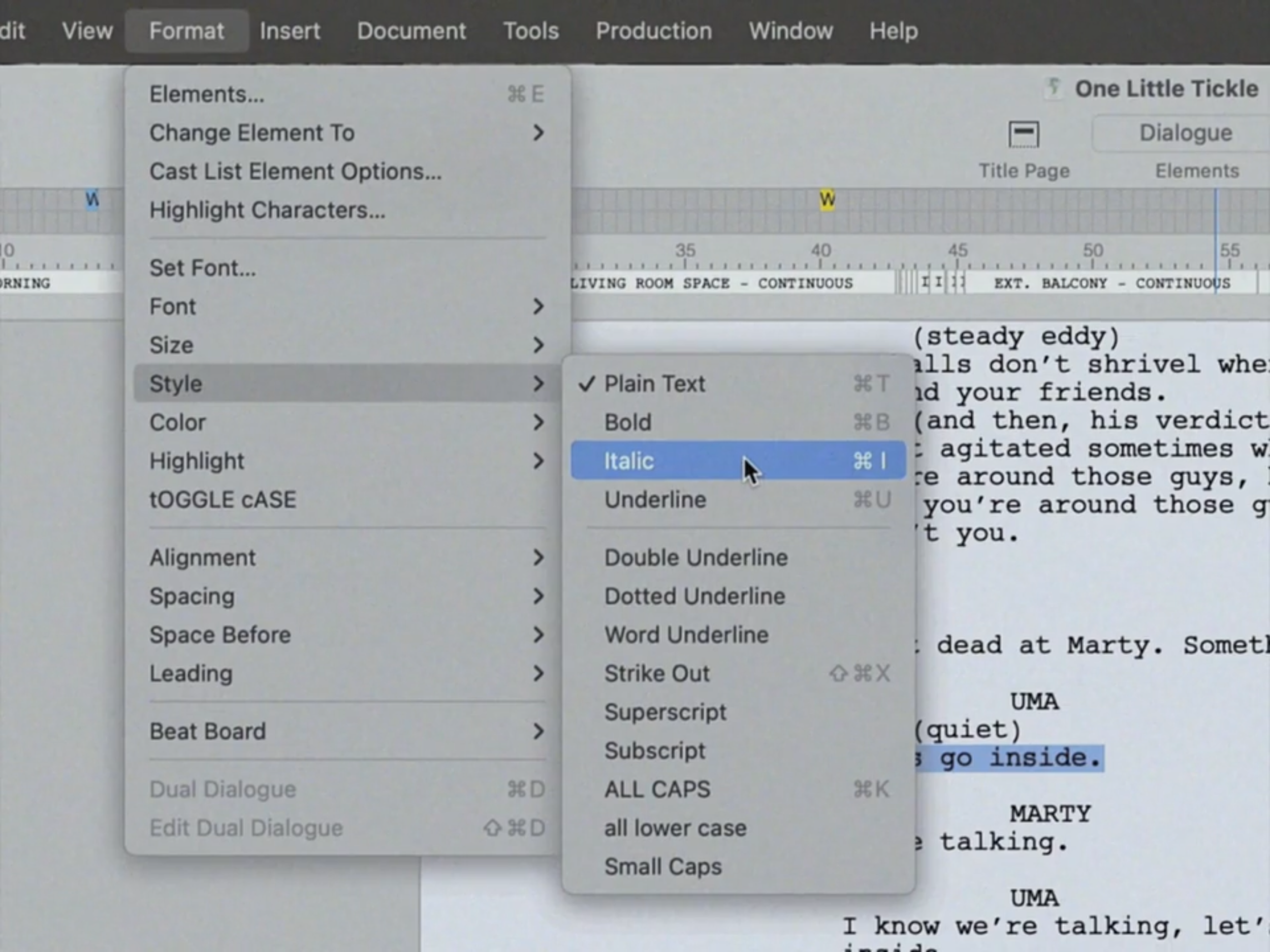Screen dimensions: 1270x952
Task: Click document icon beside One Little Tickle
Action: point(1054,89)
